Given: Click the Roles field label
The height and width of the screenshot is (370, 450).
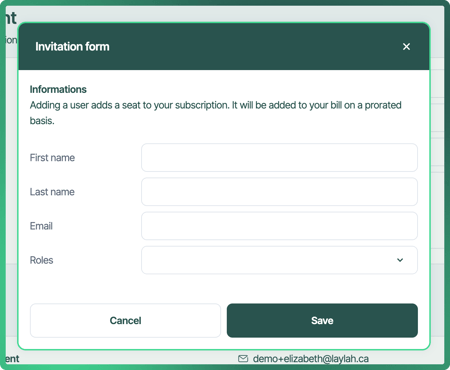Looking at the screenshot, I should click(41, 260).
